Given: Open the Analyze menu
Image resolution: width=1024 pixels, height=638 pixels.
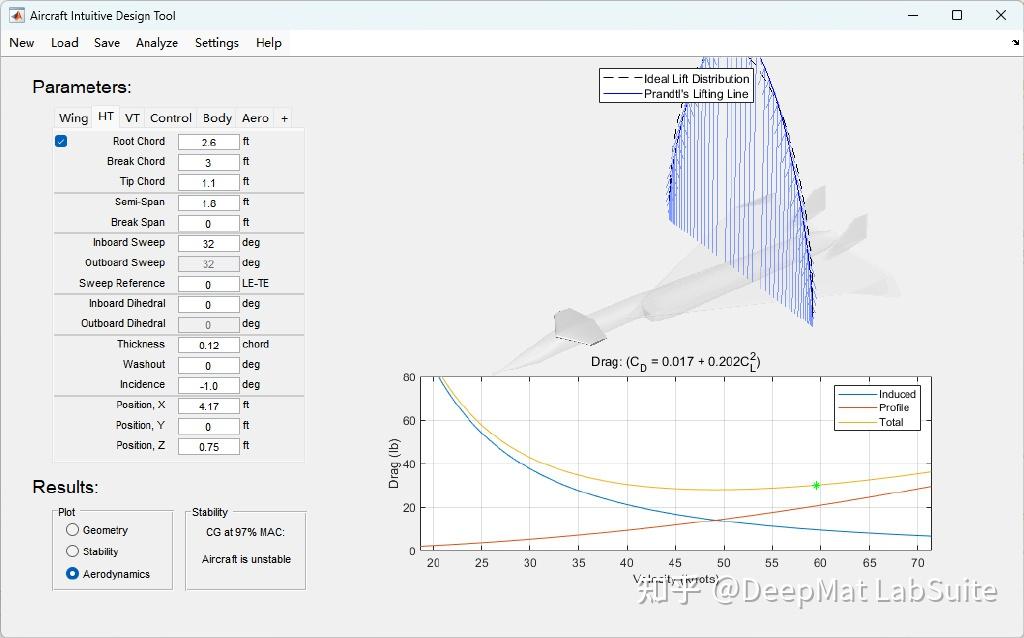Looking at the screenshot, I should click(x=156, y=42).
